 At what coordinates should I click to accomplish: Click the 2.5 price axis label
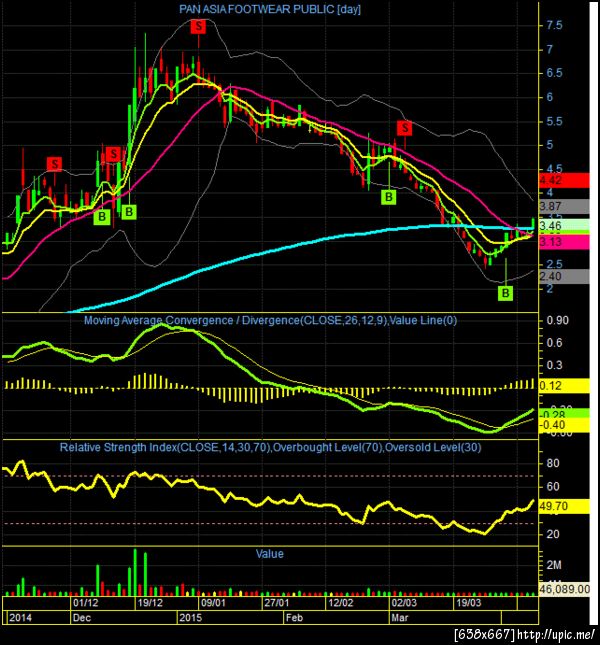pyautogui.click(x=554, y=264)
